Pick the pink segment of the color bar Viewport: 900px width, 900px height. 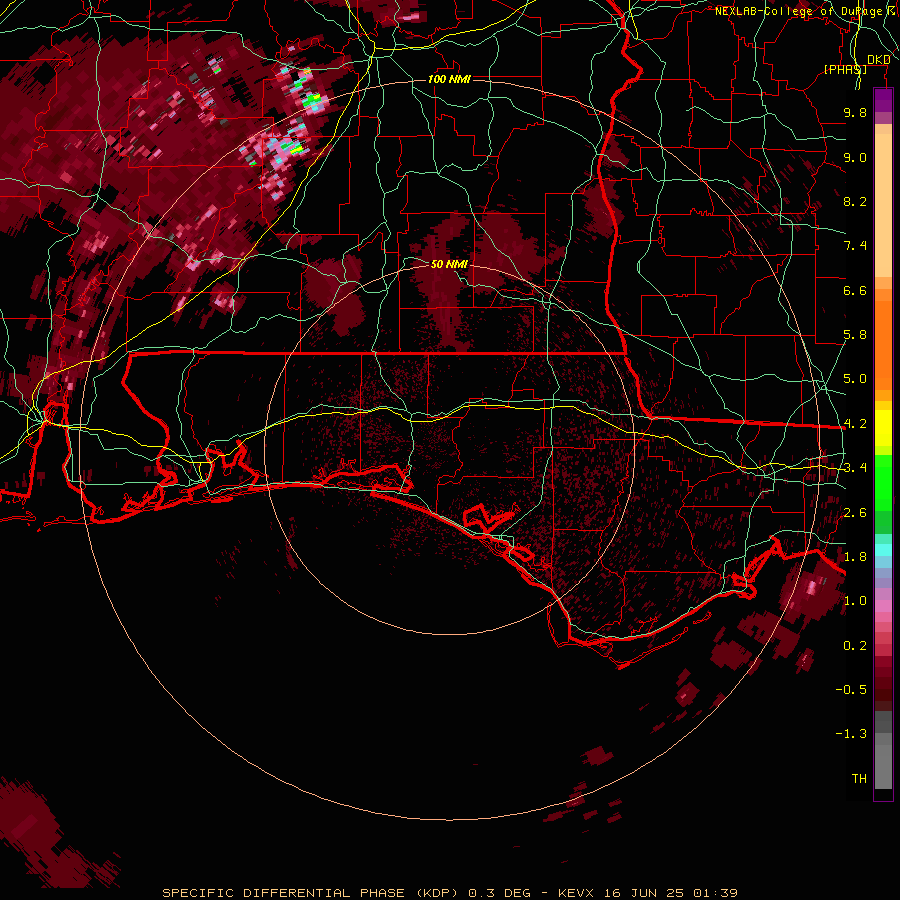883,606
